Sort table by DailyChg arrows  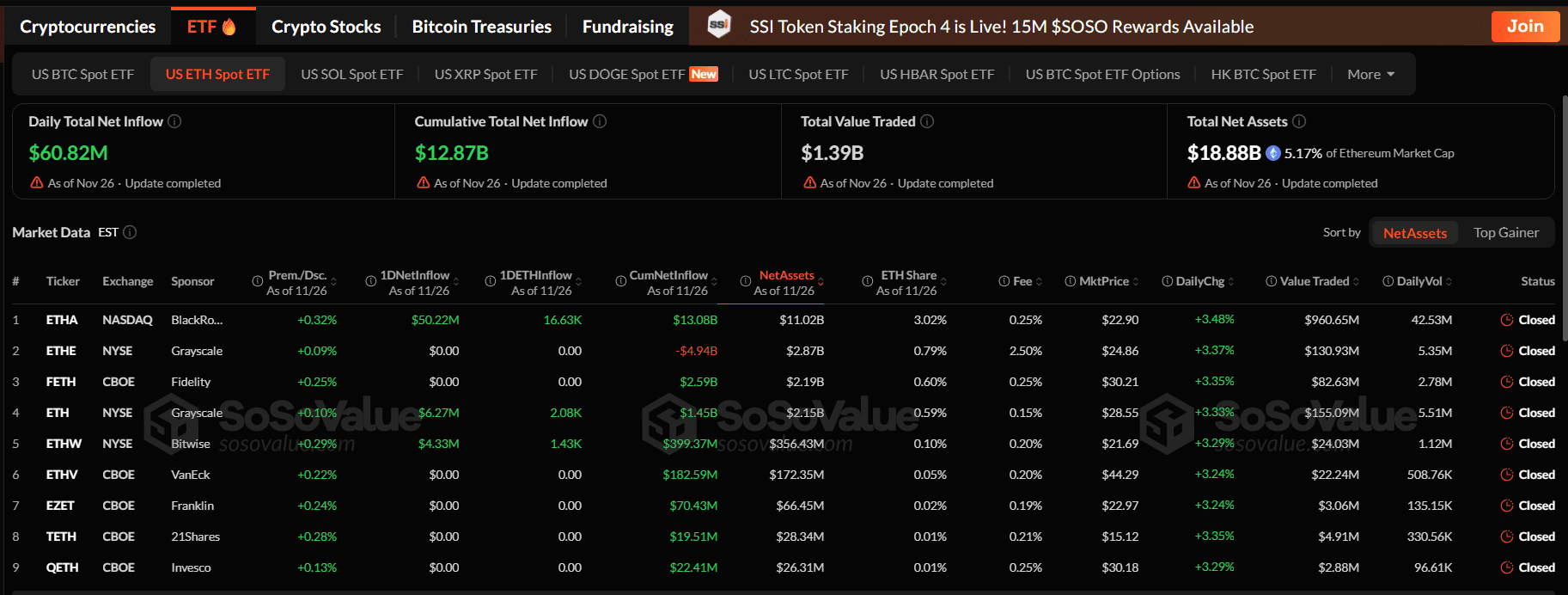1231,281
